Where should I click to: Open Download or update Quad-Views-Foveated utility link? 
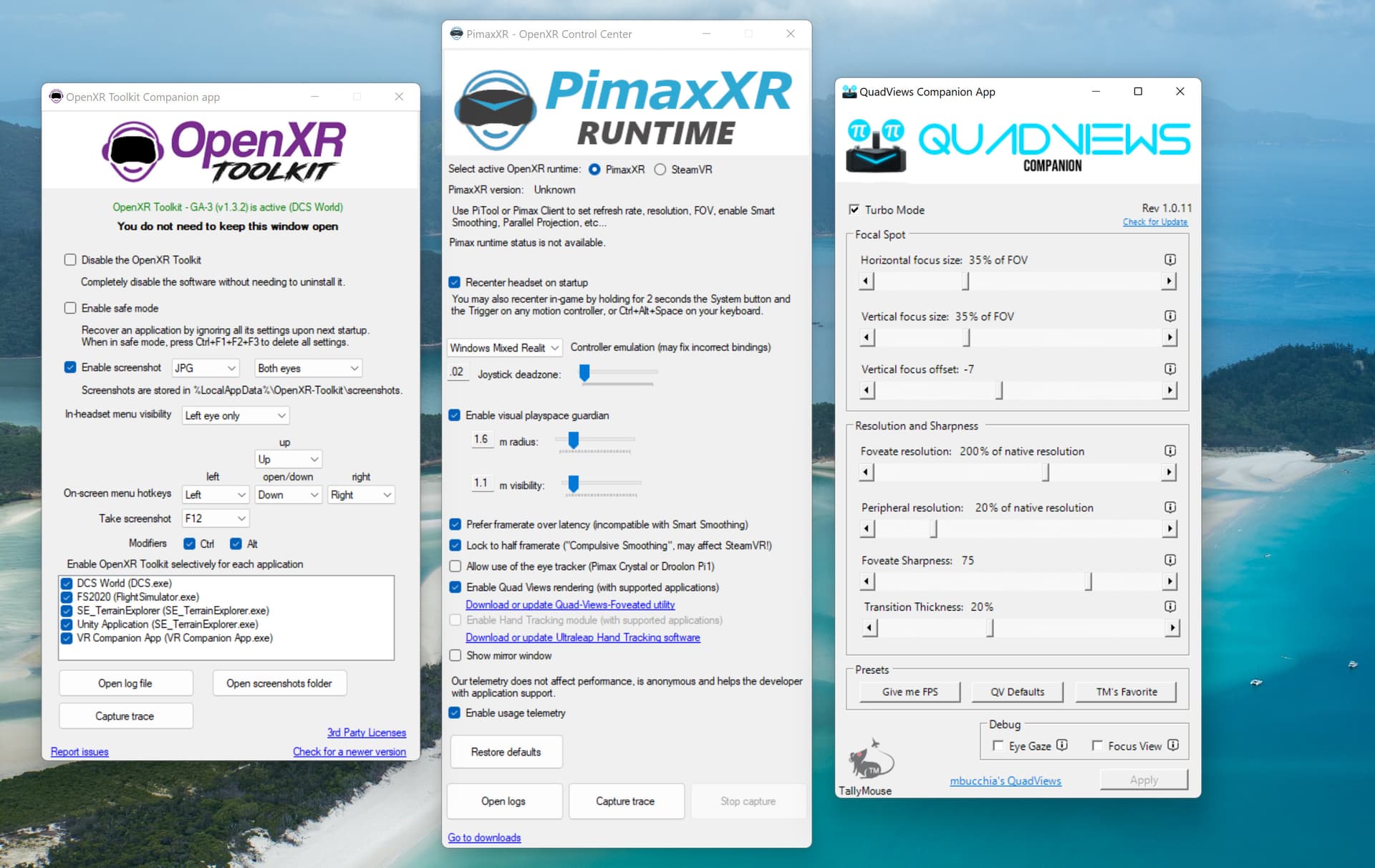click(570, 604)
